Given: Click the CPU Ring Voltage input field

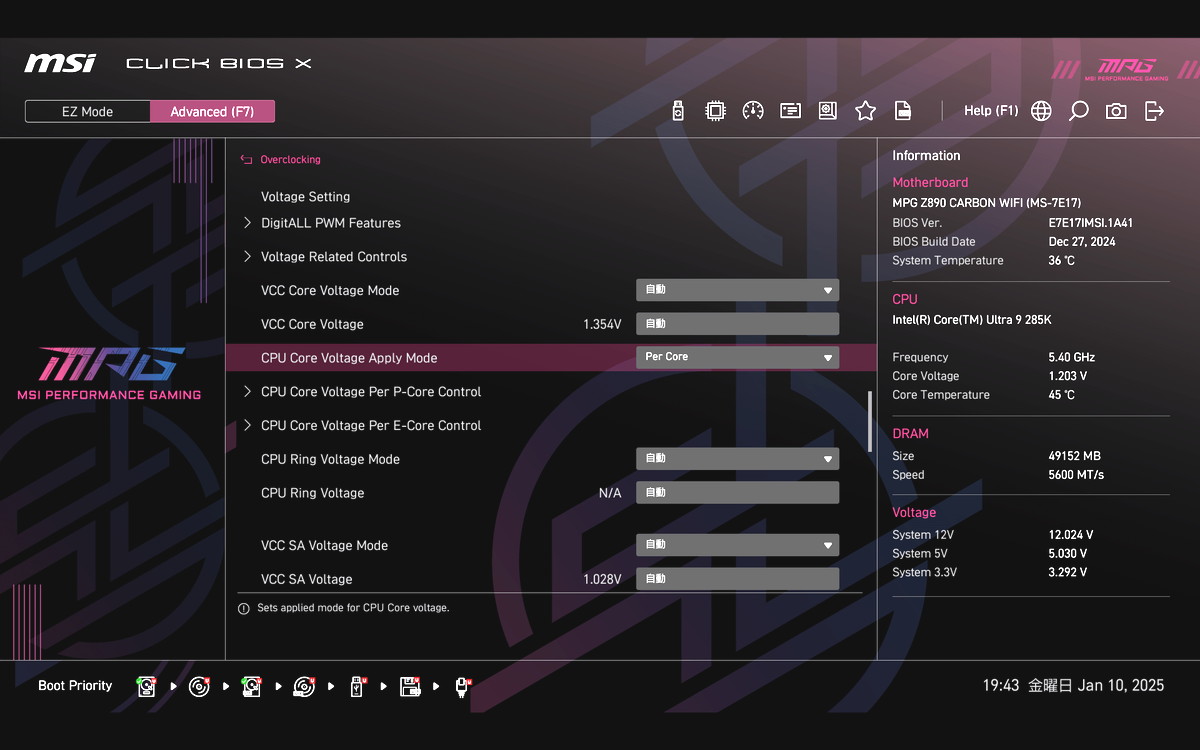Looking at the screenshot, I should (x=738, y=493).
